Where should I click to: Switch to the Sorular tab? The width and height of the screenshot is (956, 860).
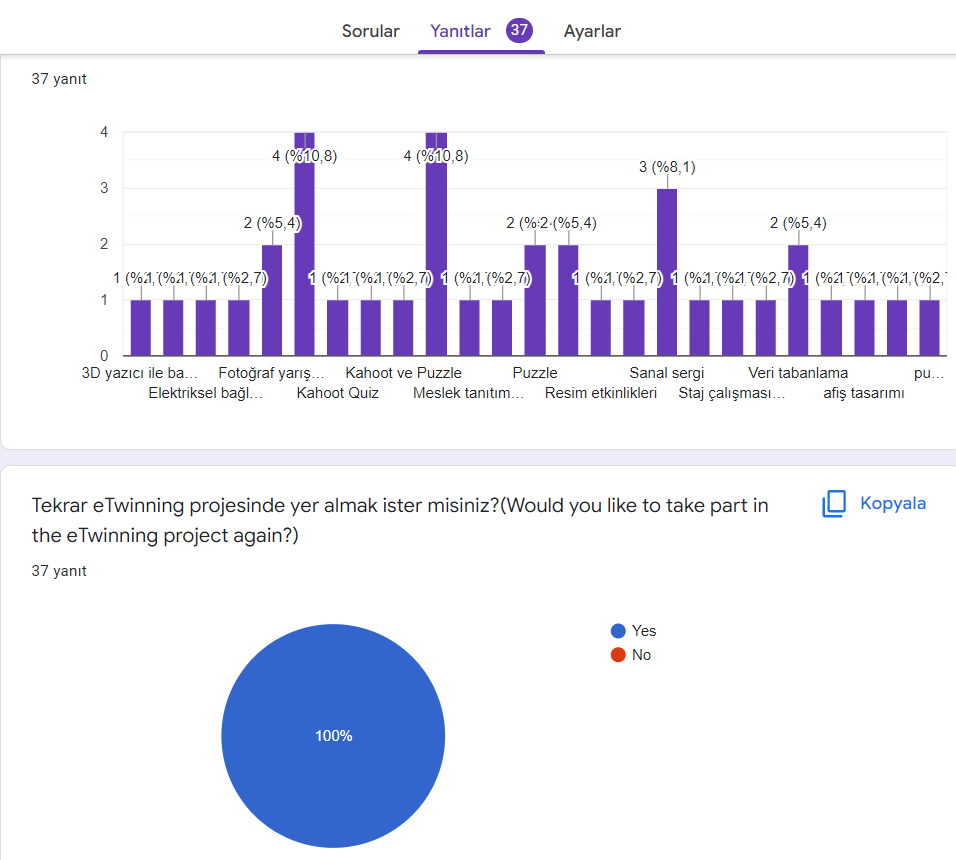point(370,31)
